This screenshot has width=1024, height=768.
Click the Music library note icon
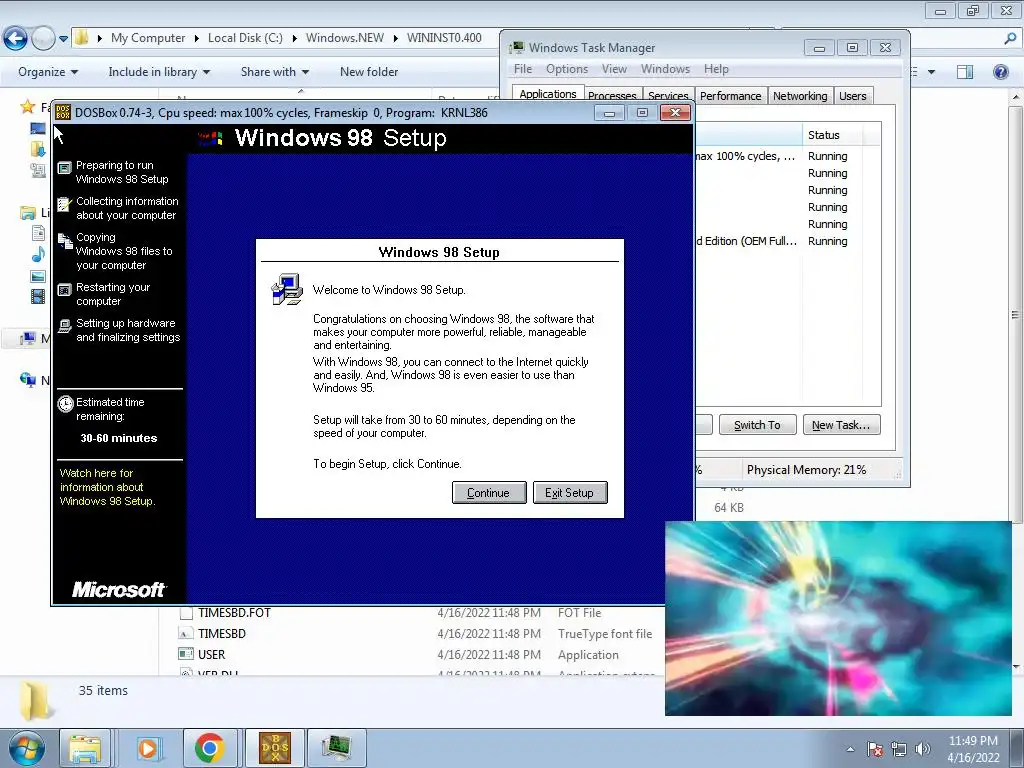(x=39, y=254)
